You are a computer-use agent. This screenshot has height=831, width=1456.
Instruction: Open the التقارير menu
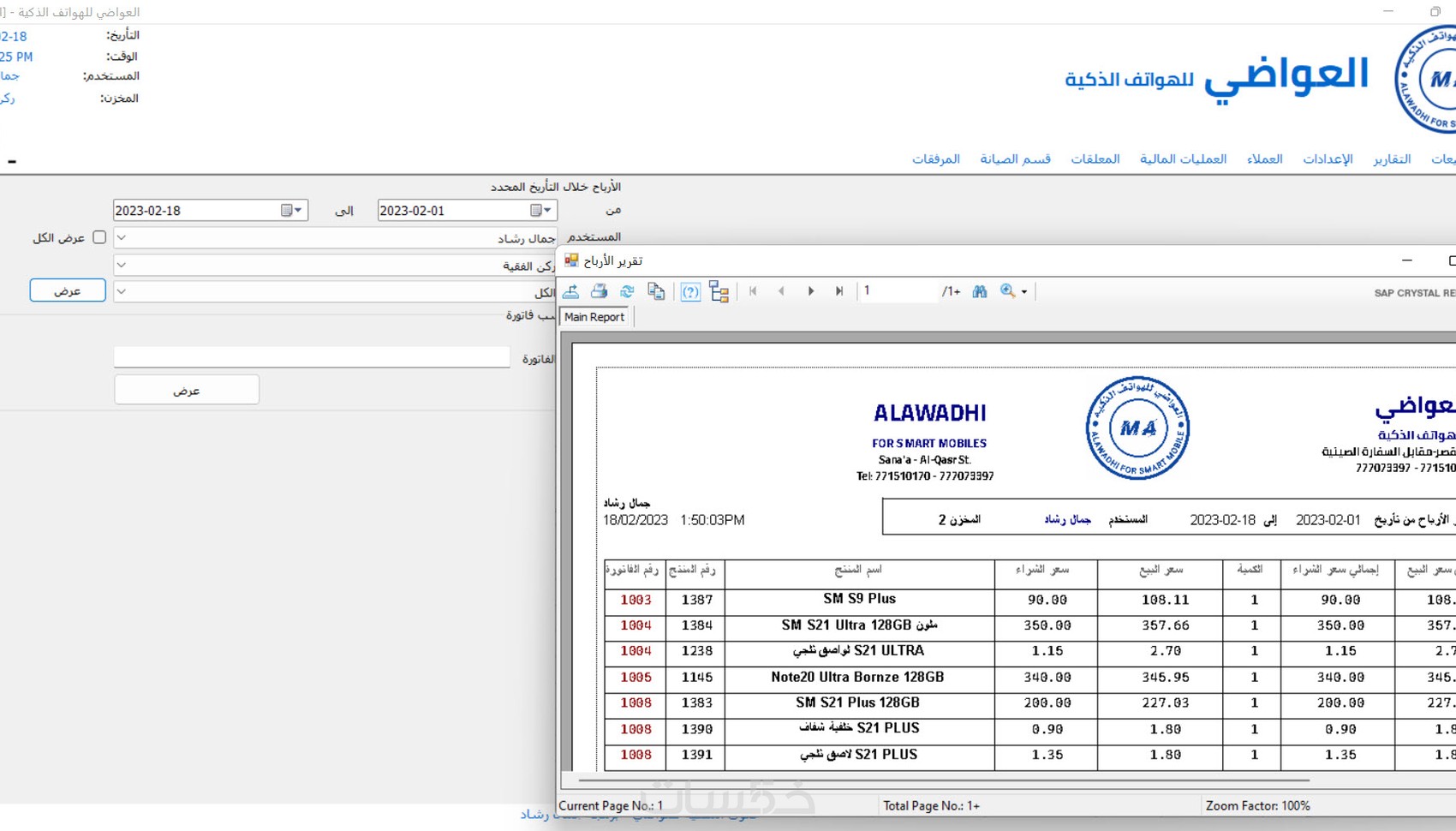coord(1392,158)
